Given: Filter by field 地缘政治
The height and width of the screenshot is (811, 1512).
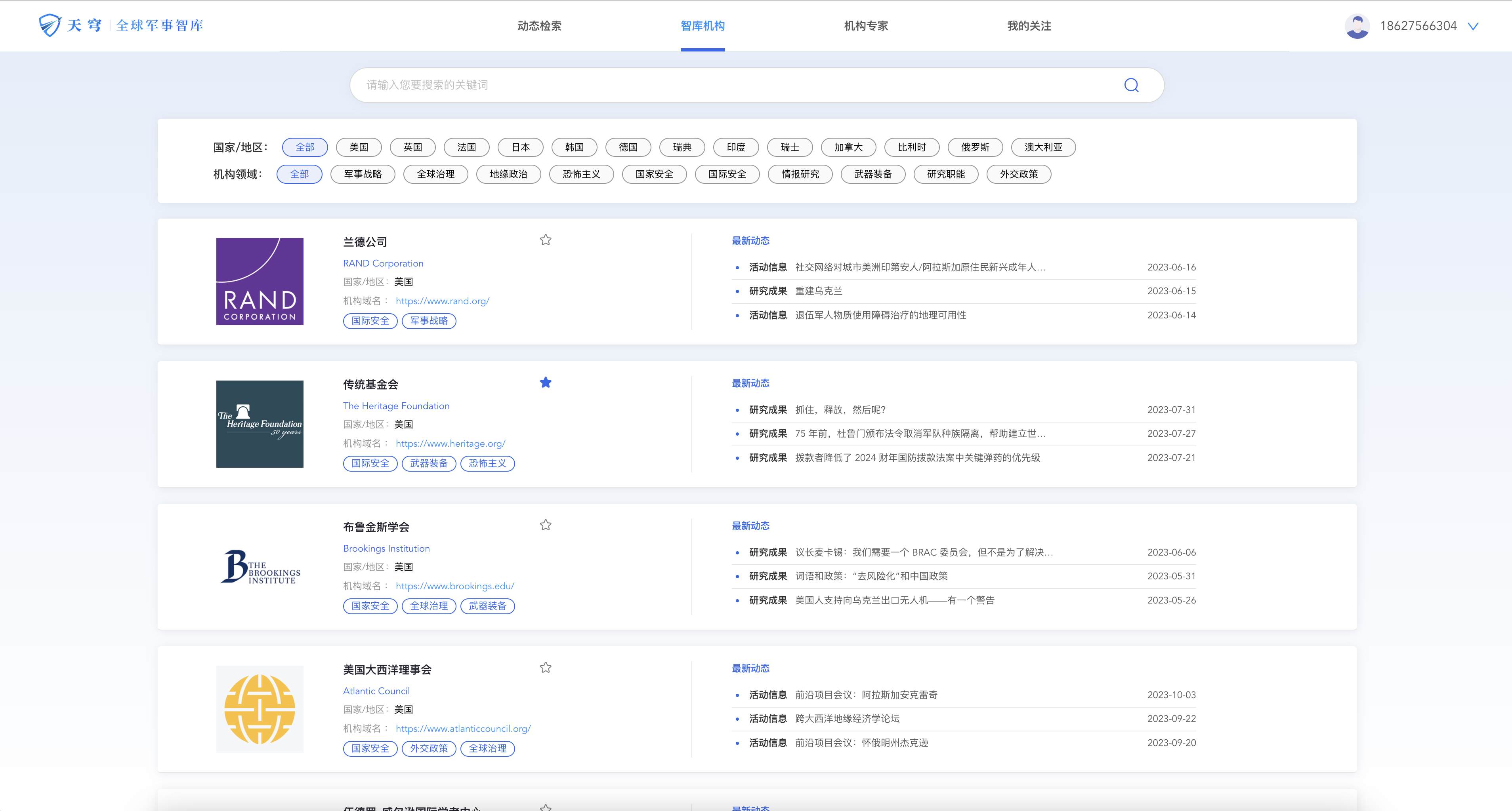Looking at the screenshot, I should click(508, 174).
